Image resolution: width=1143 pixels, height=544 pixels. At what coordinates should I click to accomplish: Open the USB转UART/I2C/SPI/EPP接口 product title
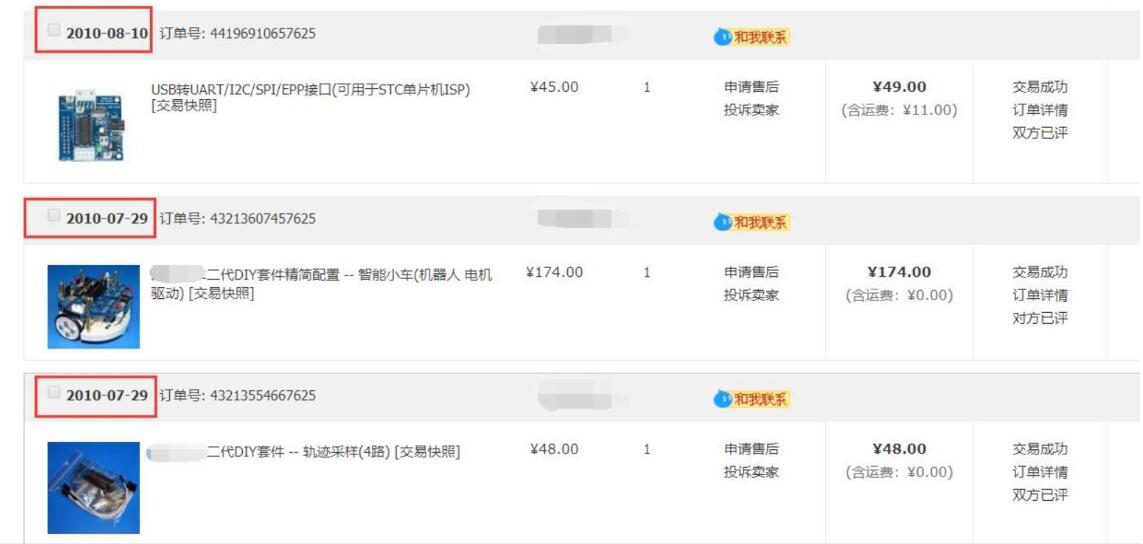pos(310,90)
